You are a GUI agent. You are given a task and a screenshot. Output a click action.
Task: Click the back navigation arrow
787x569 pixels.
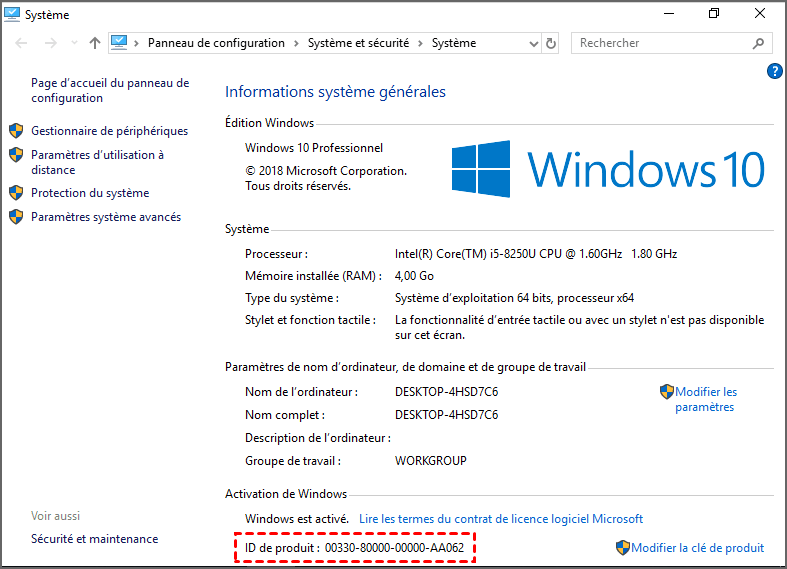21,43
